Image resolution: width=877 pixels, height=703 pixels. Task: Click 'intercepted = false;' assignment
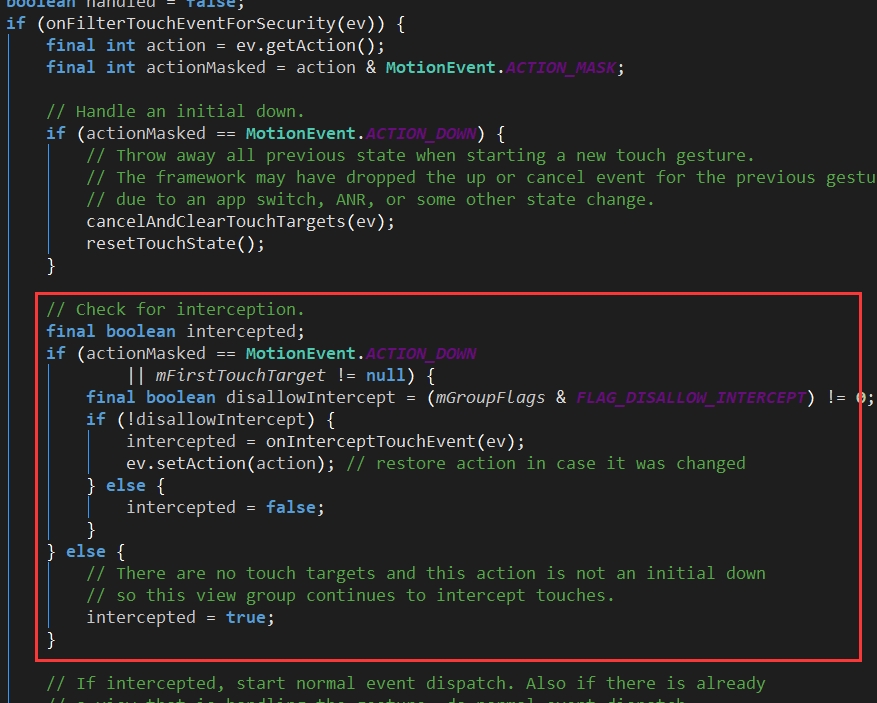click(225, 507)
